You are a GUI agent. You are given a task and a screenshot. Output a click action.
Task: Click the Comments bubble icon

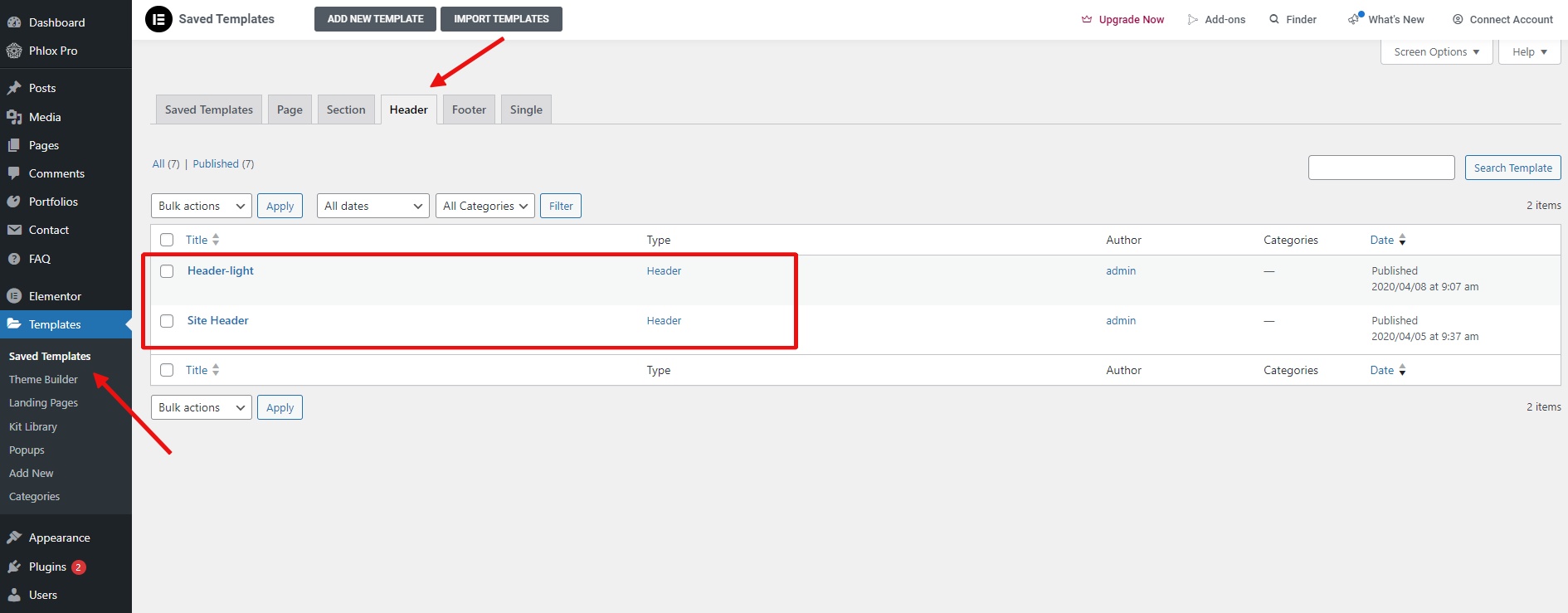point(14,173)
